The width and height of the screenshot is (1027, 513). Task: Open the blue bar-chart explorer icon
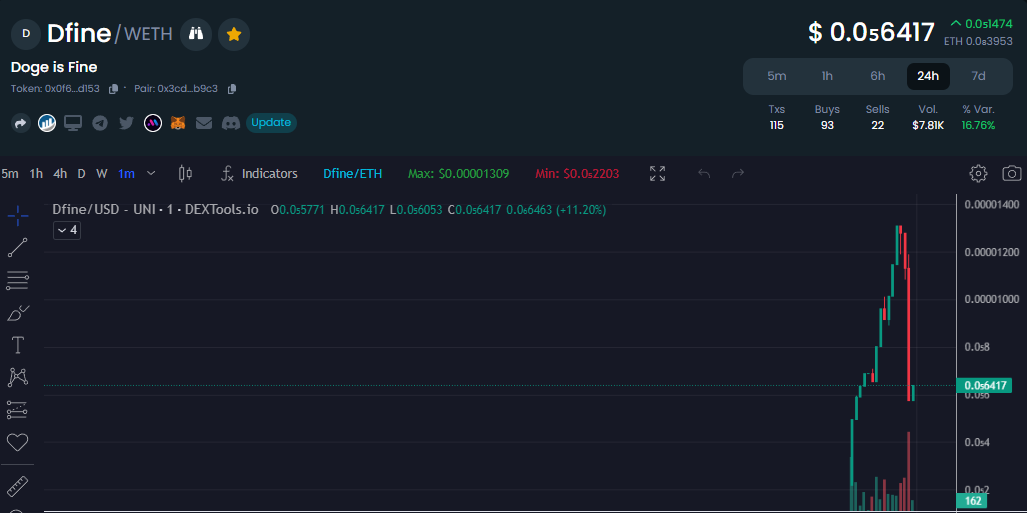(x=47, y=123)
